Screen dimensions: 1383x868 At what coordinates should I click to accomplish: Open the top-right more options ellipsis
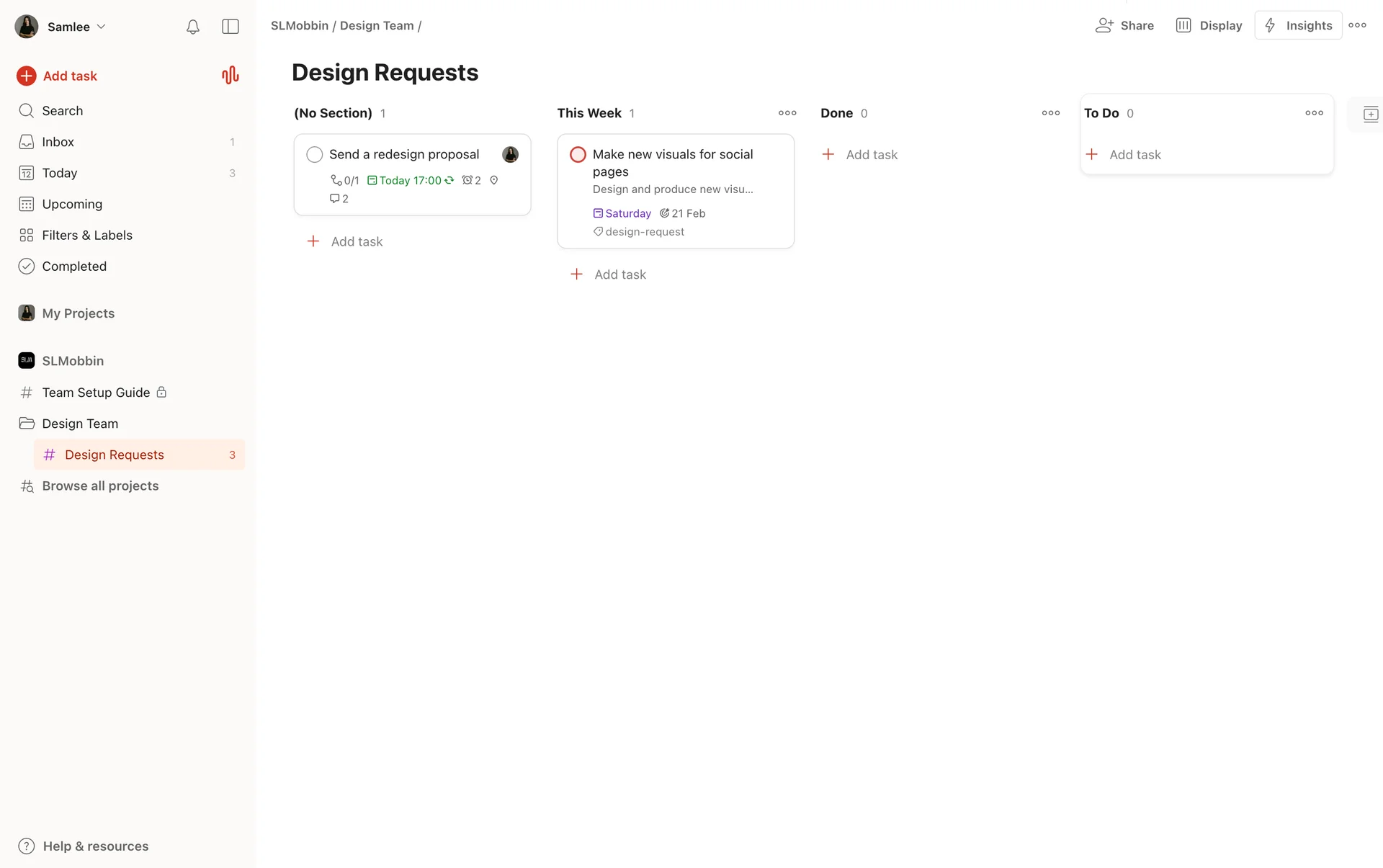tap(1357, 25)
